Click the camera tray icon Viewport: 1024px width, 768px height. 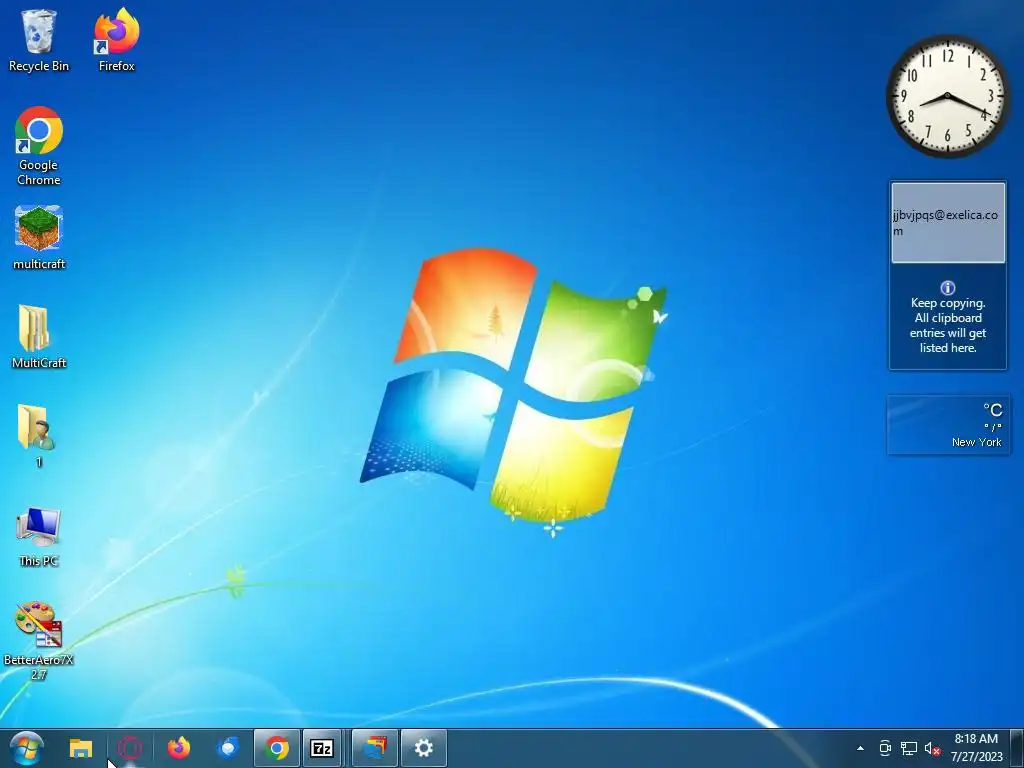point(885,748)
